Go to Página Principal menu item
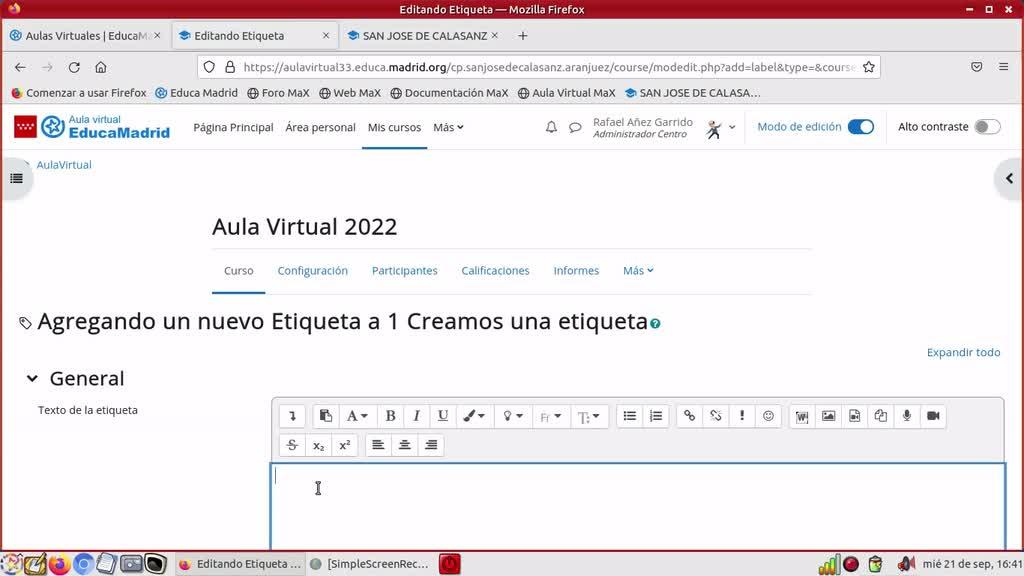Screen dimensions: 1024x576 [233, 127]
